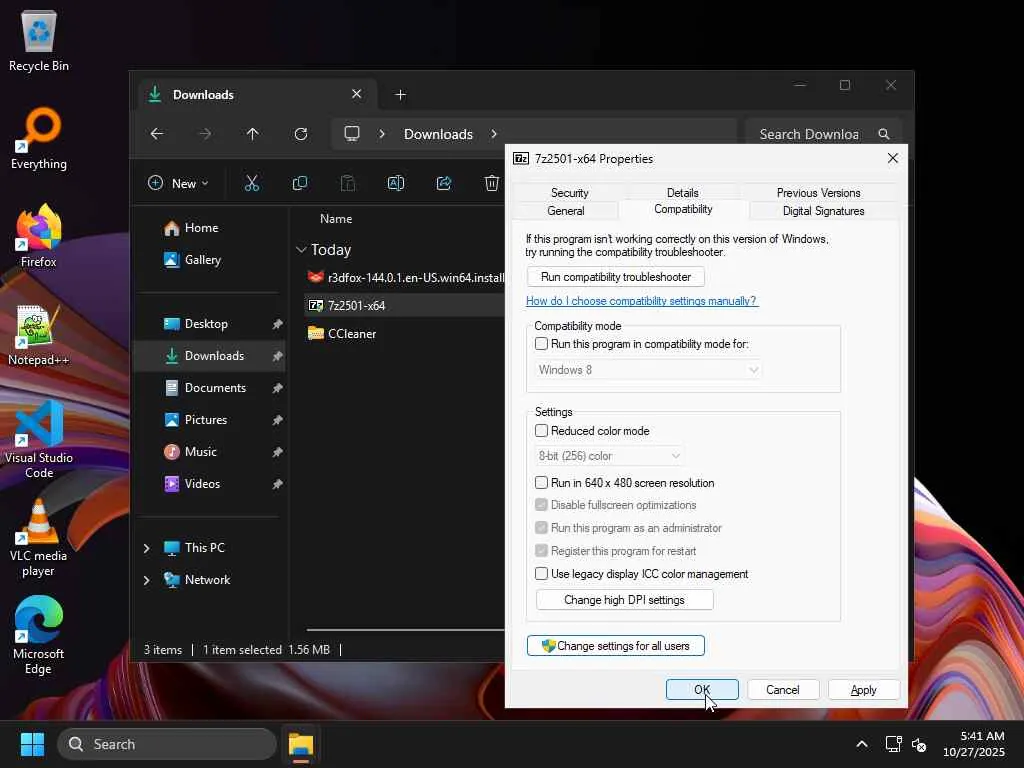Click Run compatibility troubleshooter button
Screen dimensions: 1024x768
click(616, 277)
